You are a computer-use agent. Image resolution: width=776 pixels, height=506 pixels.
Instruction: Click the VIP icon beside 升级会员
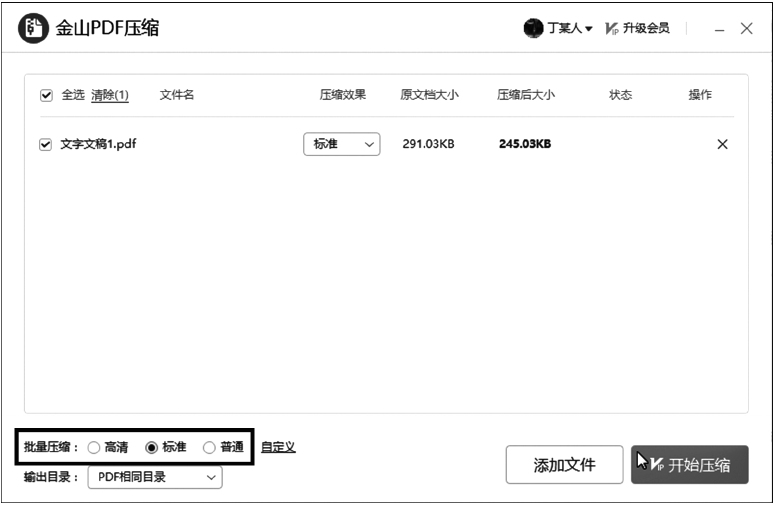[x=612, y=29]
